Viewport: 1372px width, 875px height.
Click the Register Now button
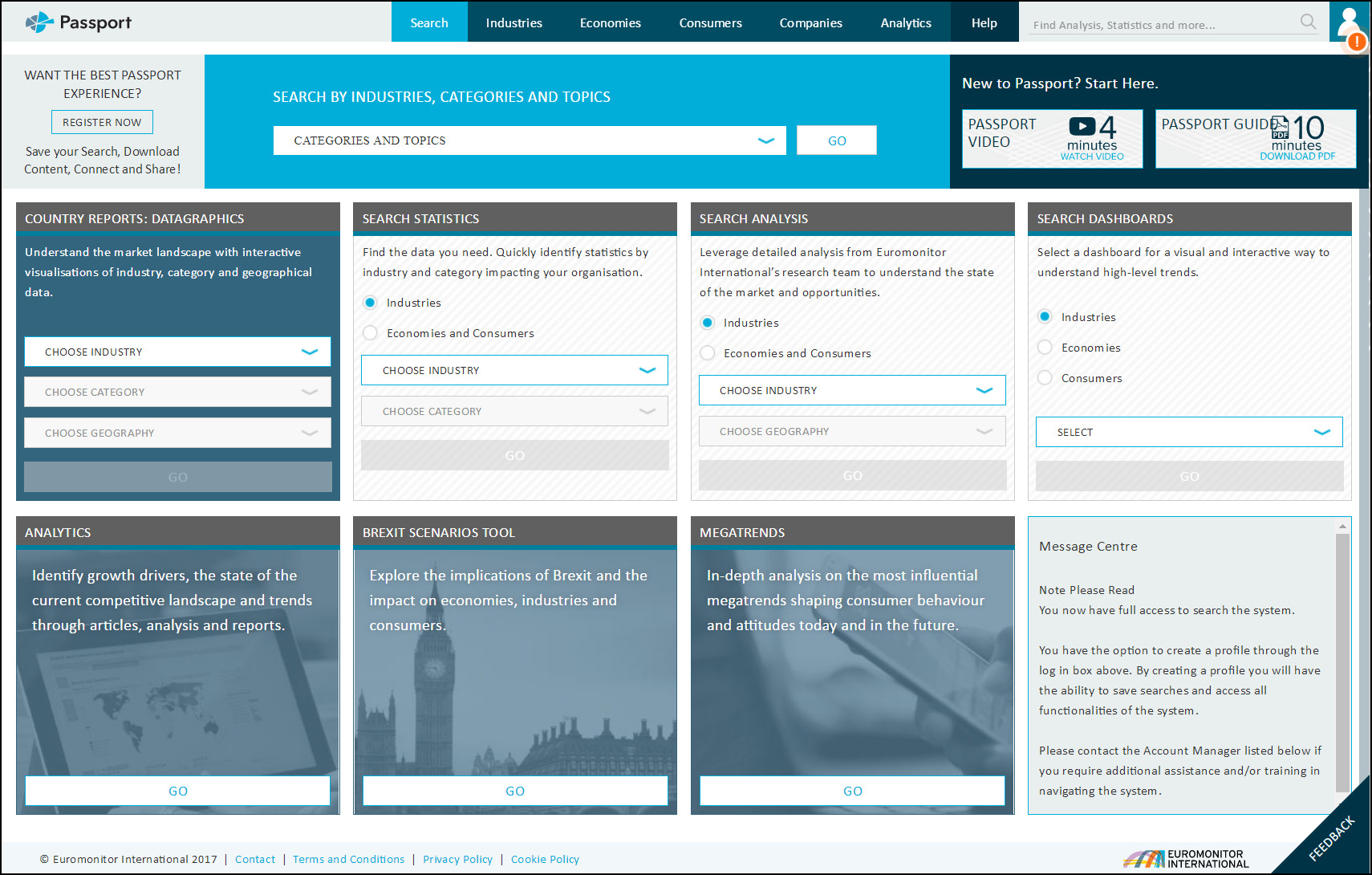(x=102, y=122)
